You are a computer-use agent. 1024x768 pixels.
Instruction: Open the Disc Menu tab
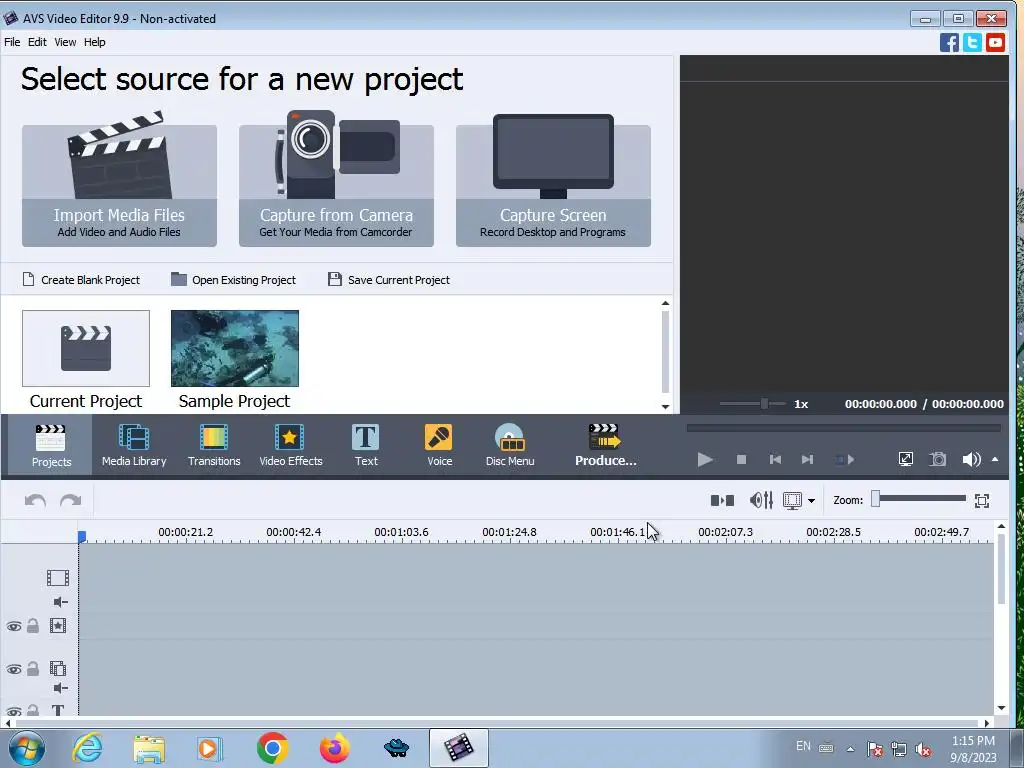coord(510,445)
